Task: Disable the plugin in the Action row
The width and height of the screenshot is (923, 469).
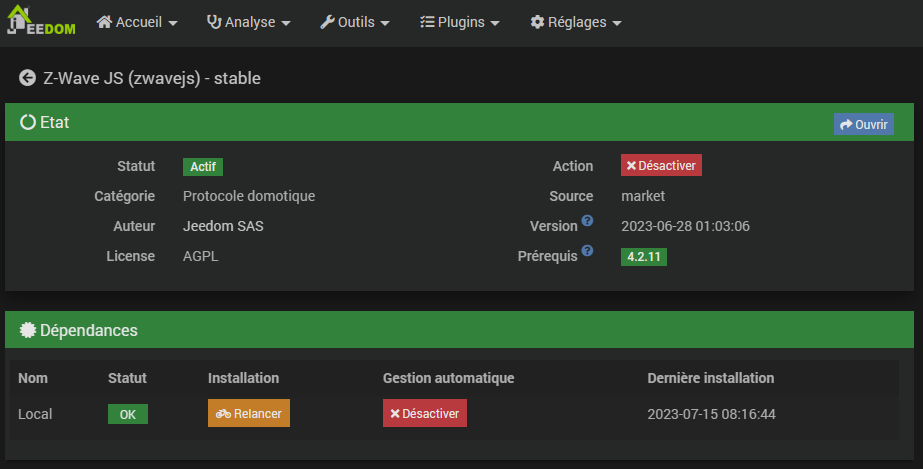Action: click(x=661, y=166)
